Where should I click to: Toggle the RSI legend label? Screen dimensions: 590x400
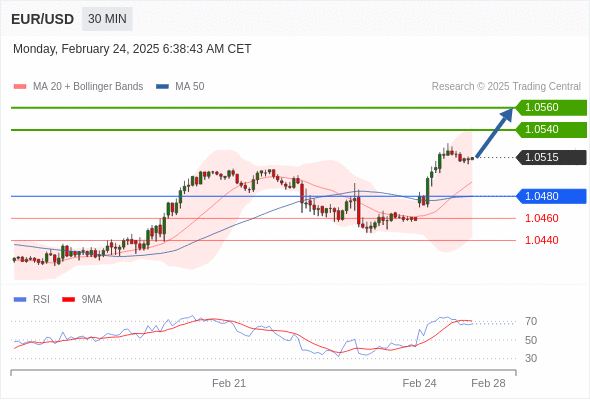click(41, 300)
